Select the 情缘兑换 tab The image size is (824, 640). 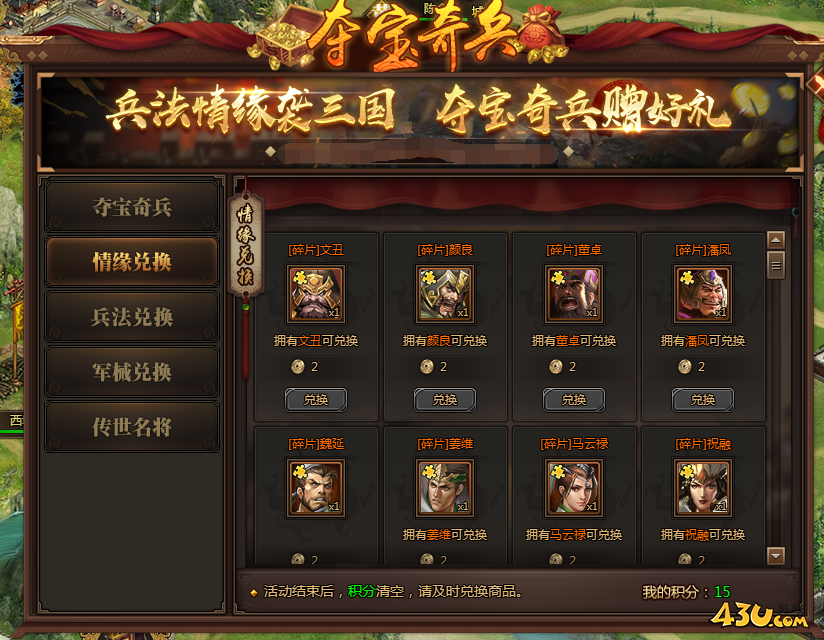[x=132, y=262]
